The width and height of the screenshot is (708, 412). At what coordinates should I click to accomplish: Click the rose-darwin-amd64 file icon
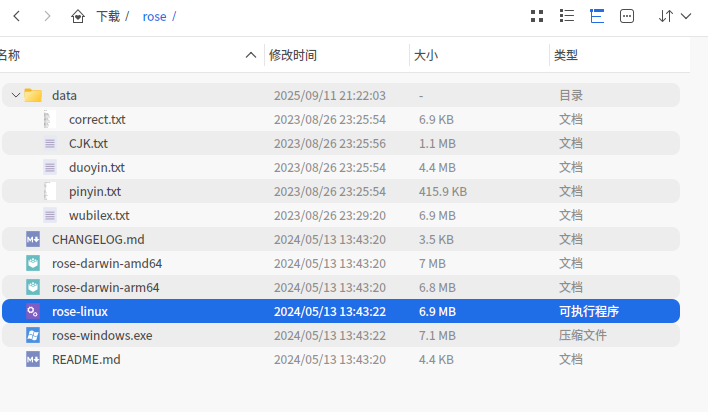coord(33,263)
